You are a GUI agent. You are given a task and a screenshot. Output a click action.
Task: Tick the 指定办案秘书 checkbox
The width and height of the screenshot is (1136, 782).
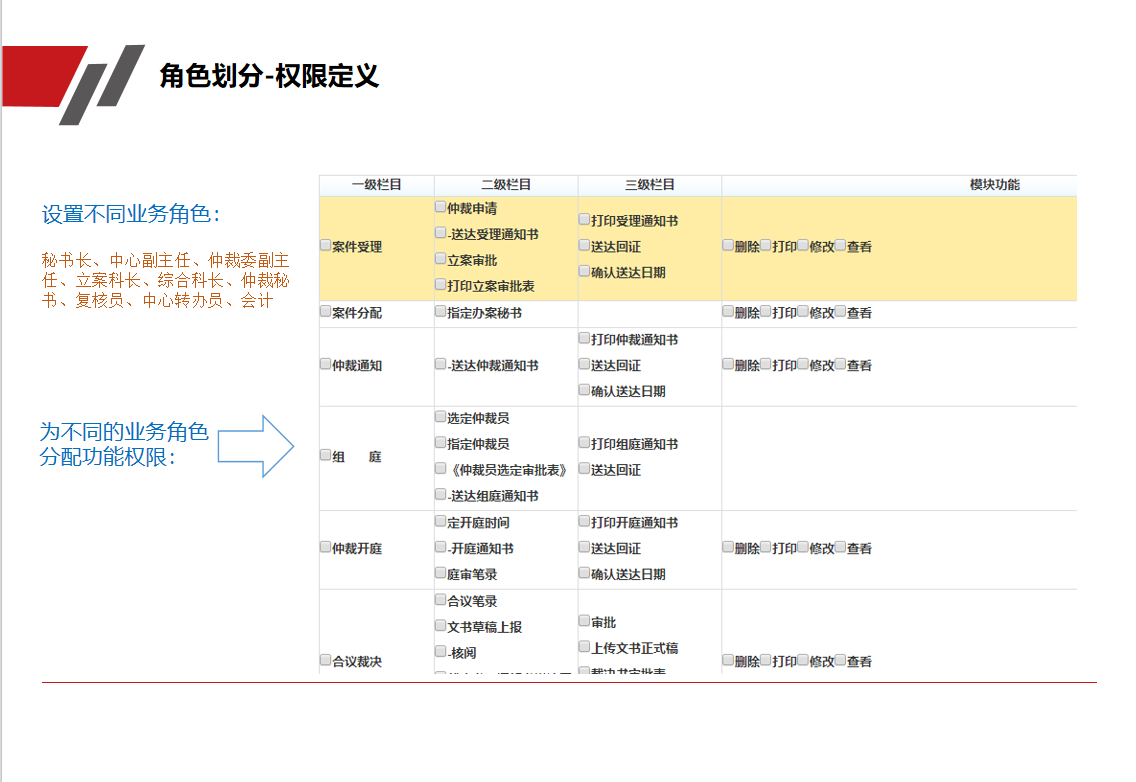click(x=441, y=311)
